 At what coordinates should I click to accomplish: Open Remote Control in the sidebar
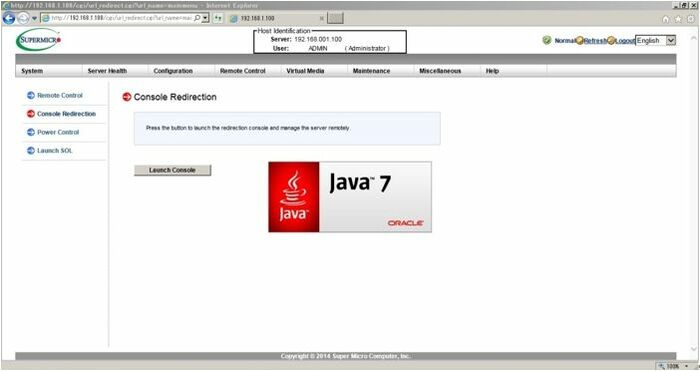tap(60, 95)
